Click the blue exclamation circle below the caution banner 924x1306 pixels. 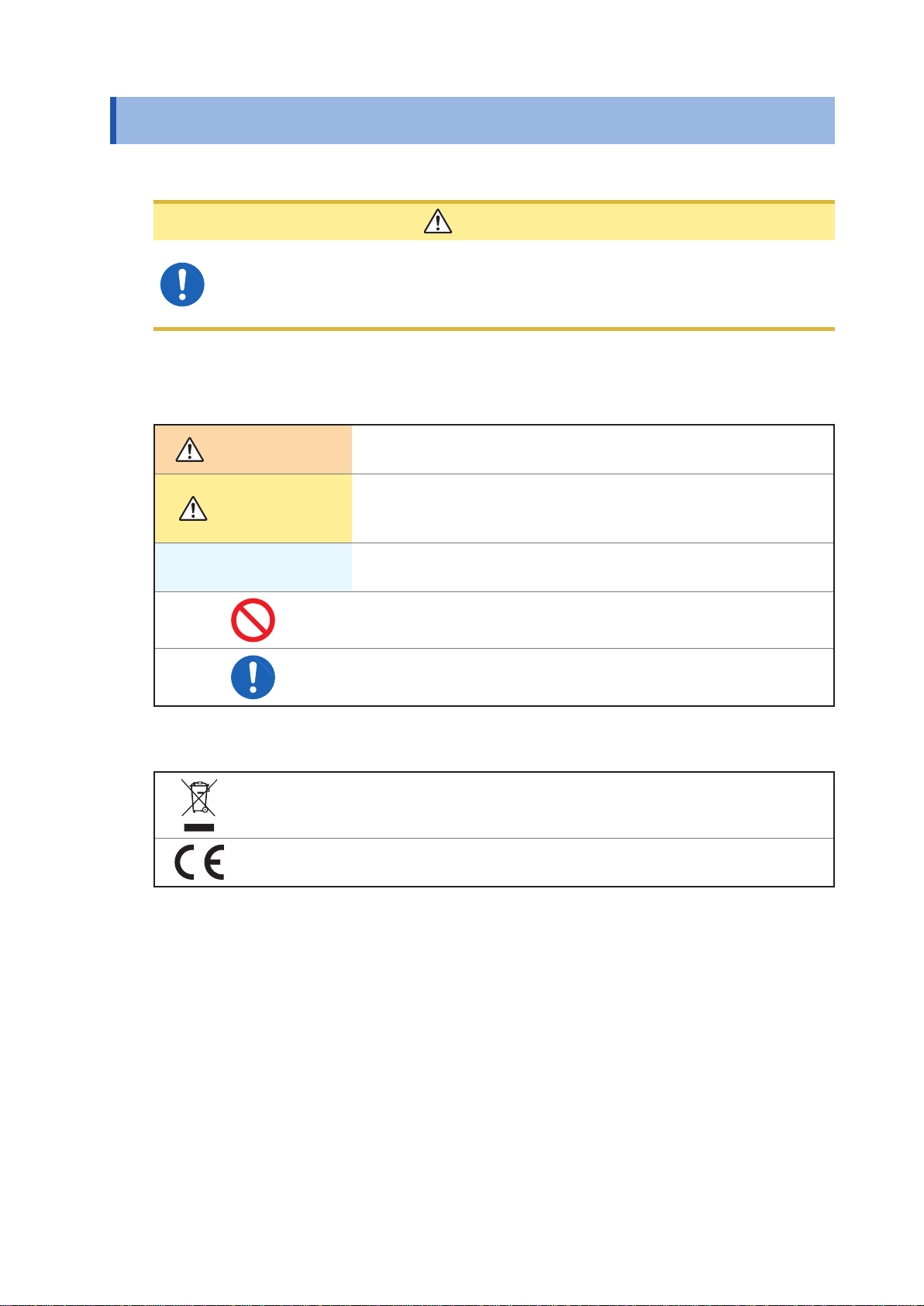(x=182, y=284)
